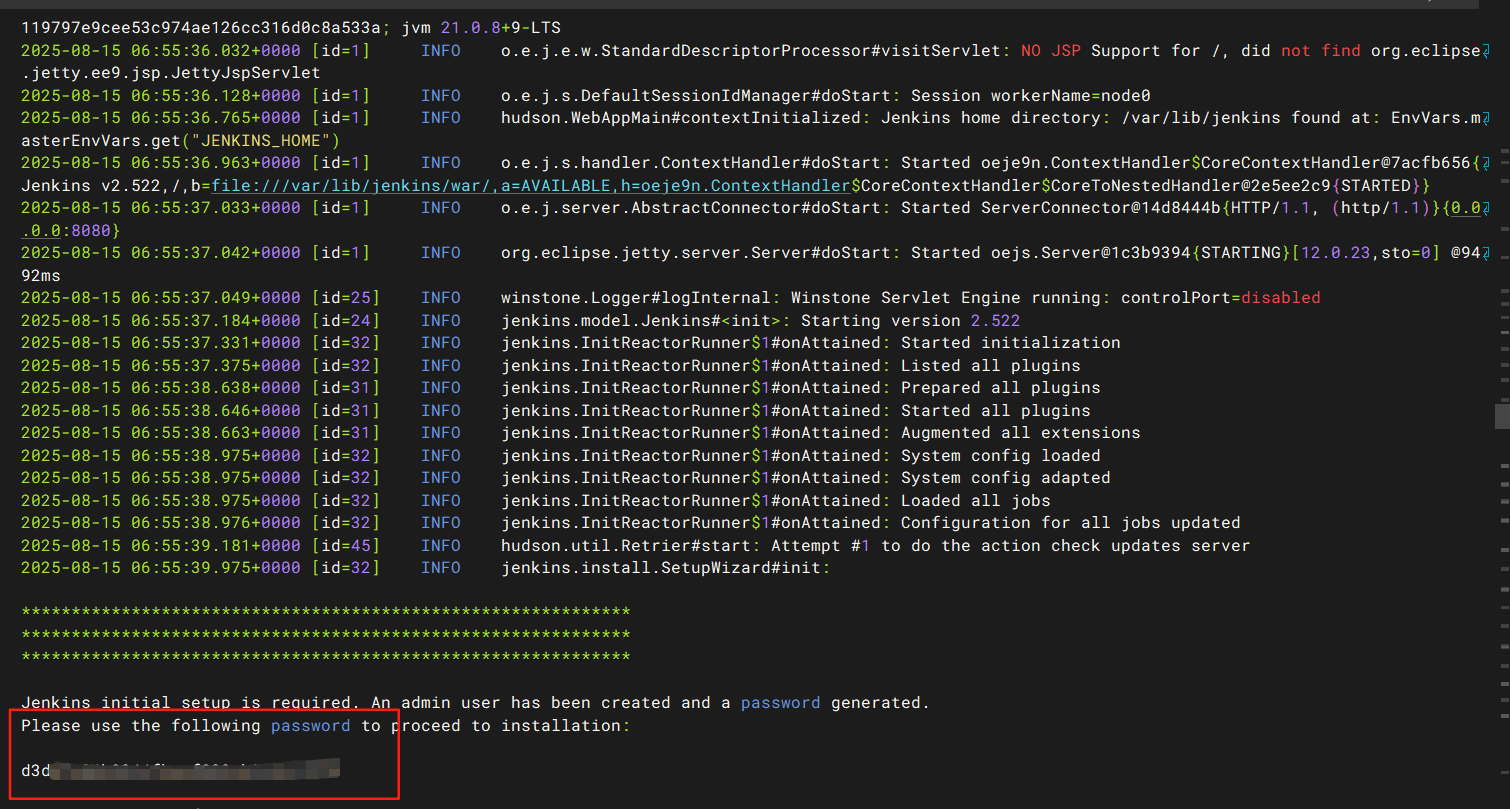1510x809 pixels.
Task: Click the INFO level on the Winstone Logger line
Action: (x=441, y=298)
